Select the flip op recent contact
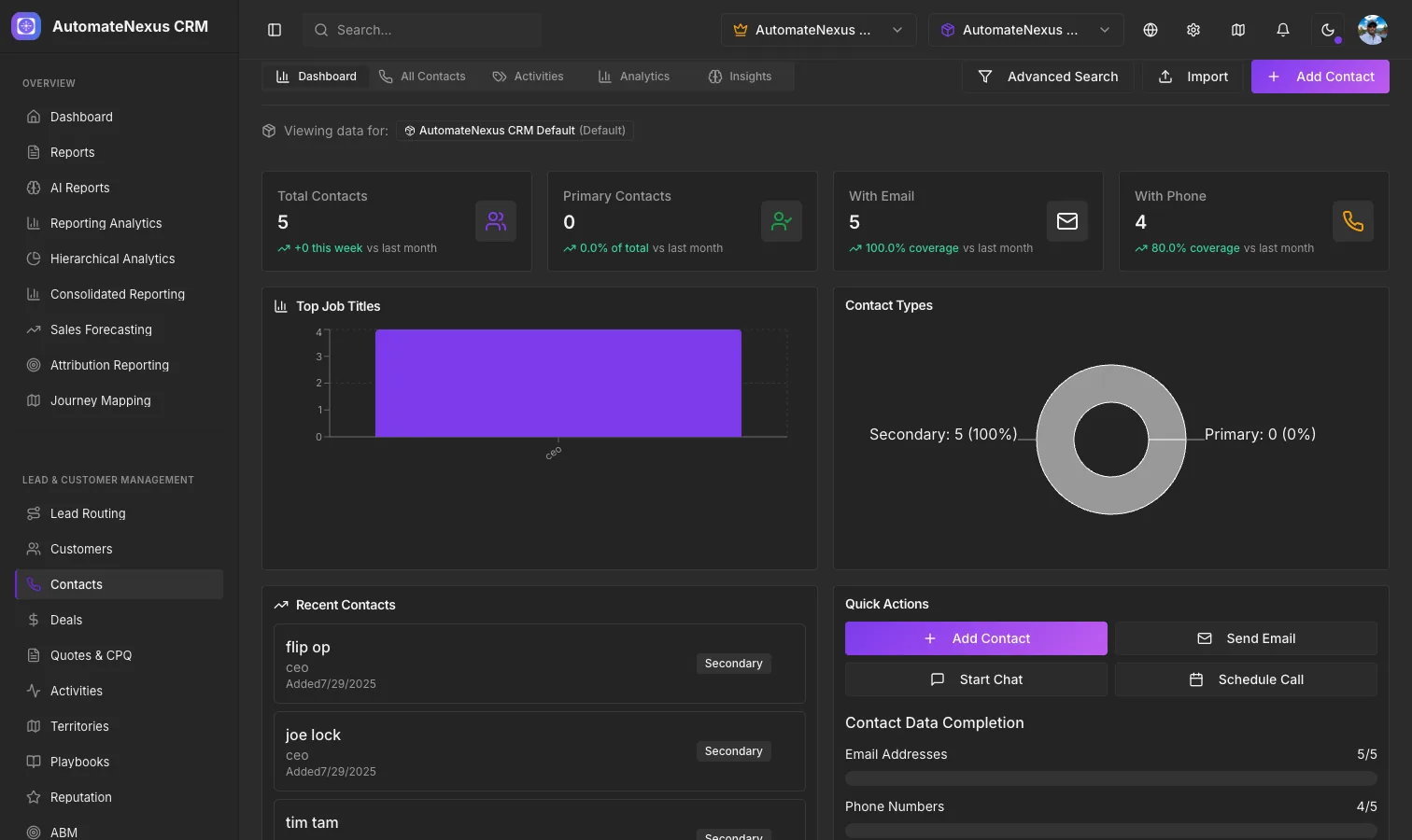1412x840 pixels. tap(540, 664)
